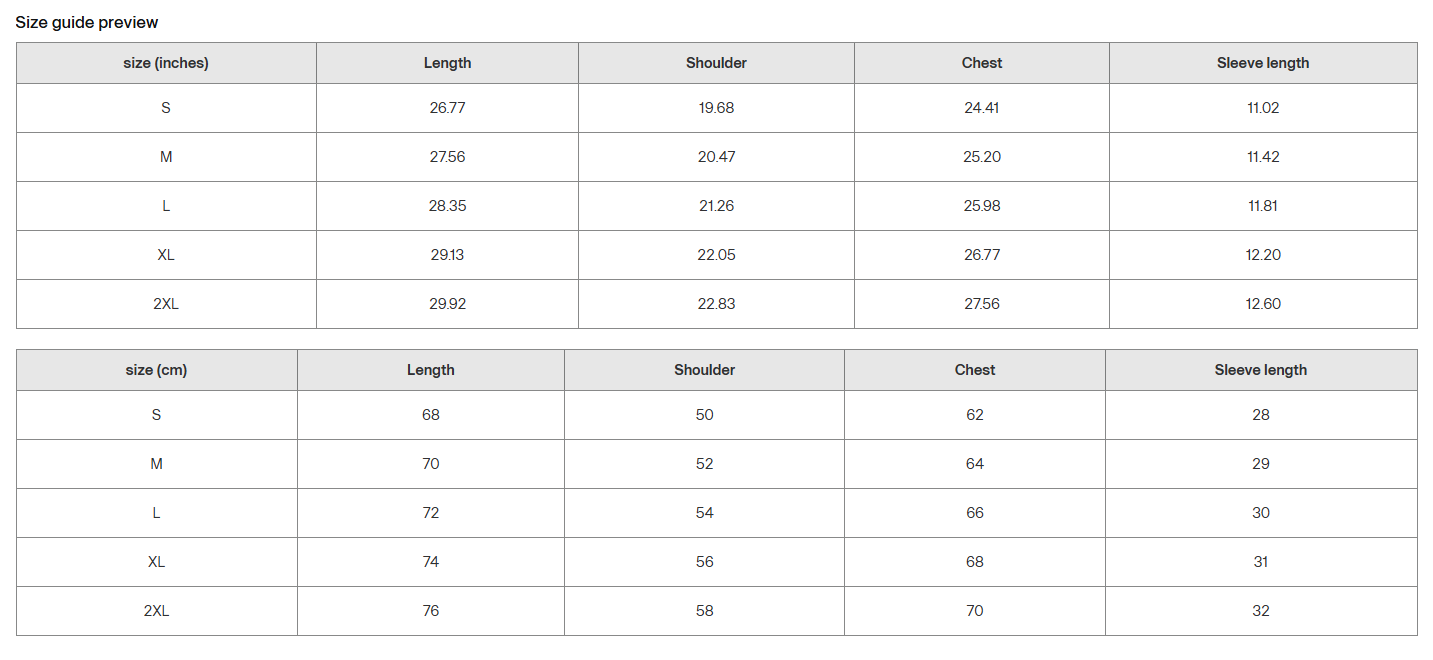
Task: Select the Length header in inches table
Action: 447,63
